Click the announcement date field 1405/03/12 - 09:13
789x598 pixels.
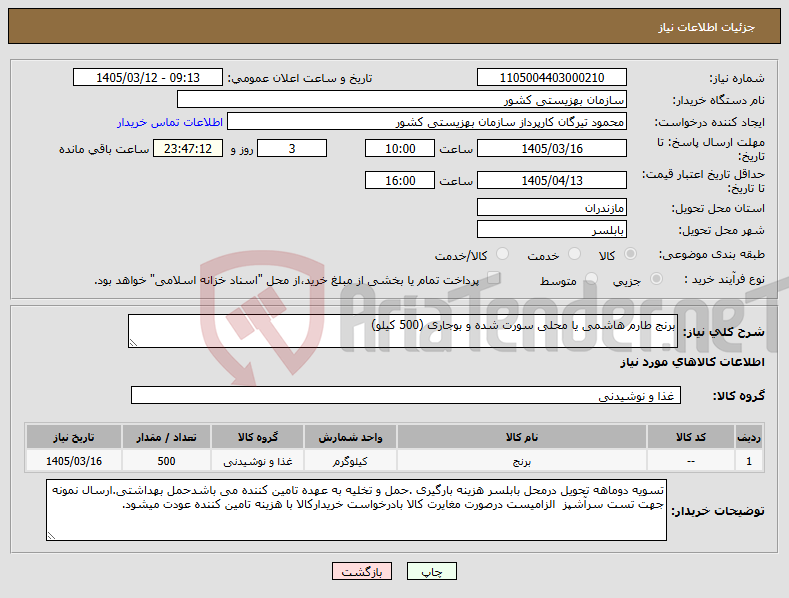tap(147, 78)
